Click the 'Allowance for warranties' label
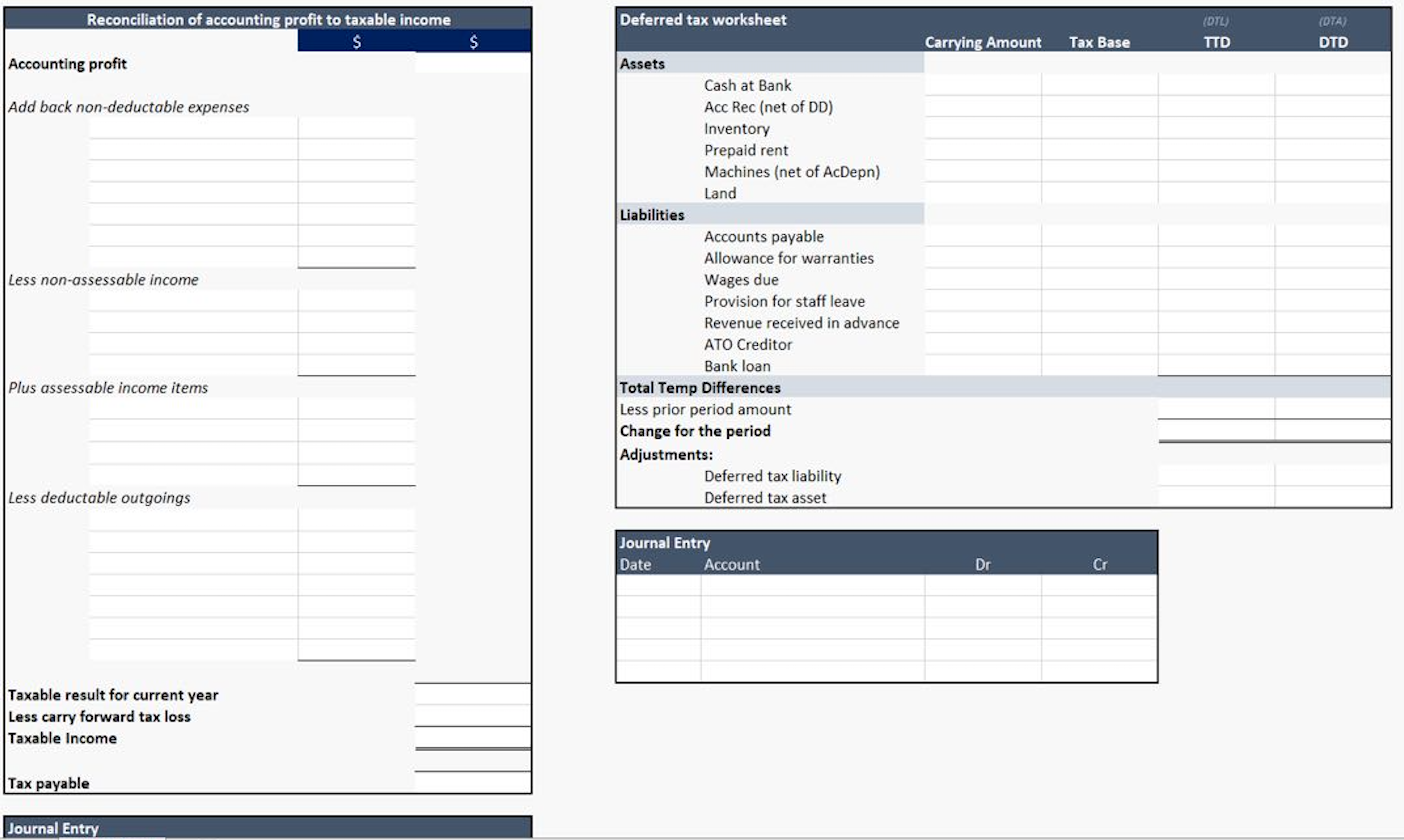 click(789, 258)
